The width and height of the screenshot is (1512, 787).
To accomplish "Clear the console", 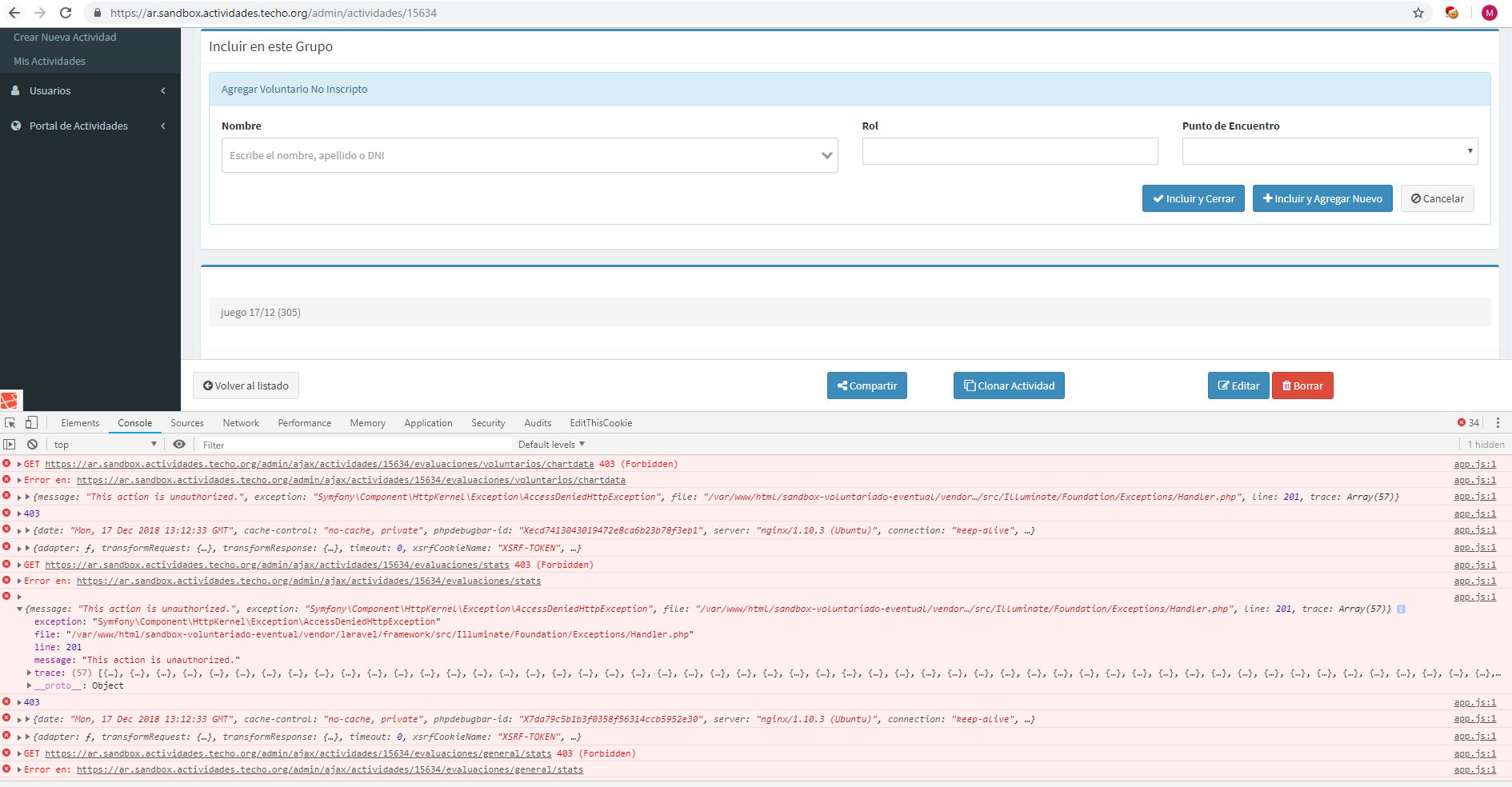I will (x=32, y=444).
